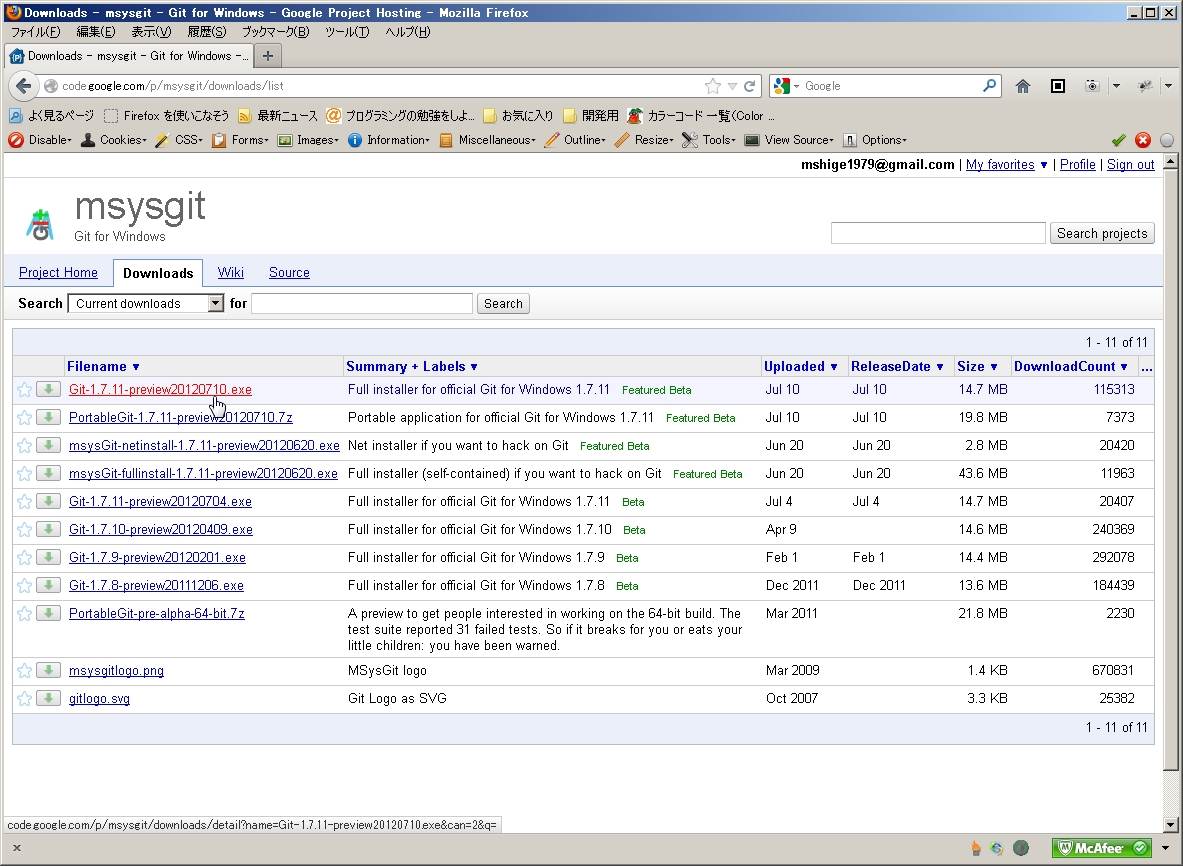The width and height of the screenshot is (1183, 866).
Task: Expand My favorites dropdown arrow
Action: (x=1043, y=165)
